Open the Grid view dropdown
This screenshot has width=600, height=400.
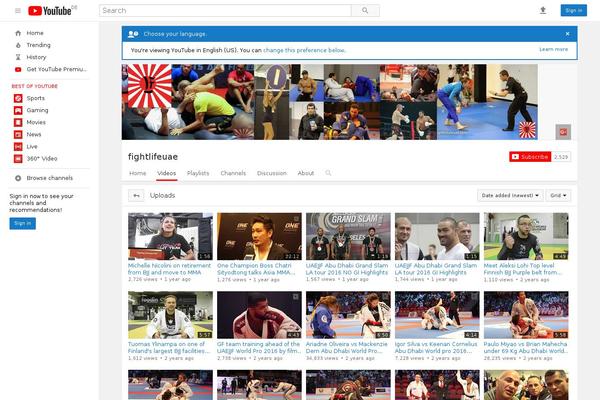(x=558, y=196)
